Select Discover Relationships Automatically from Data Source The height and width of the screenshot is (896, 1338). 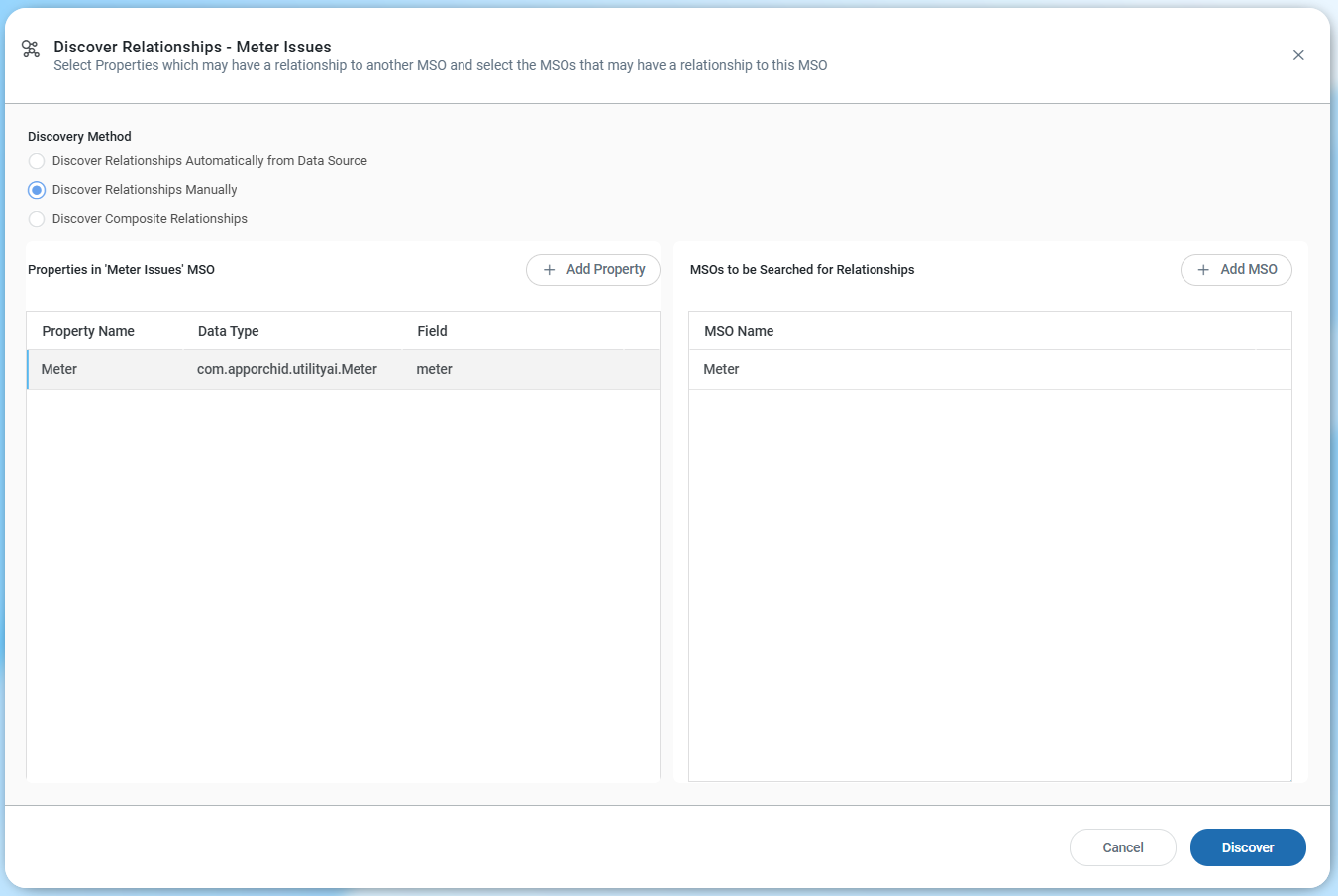click(x=37, y=161)
